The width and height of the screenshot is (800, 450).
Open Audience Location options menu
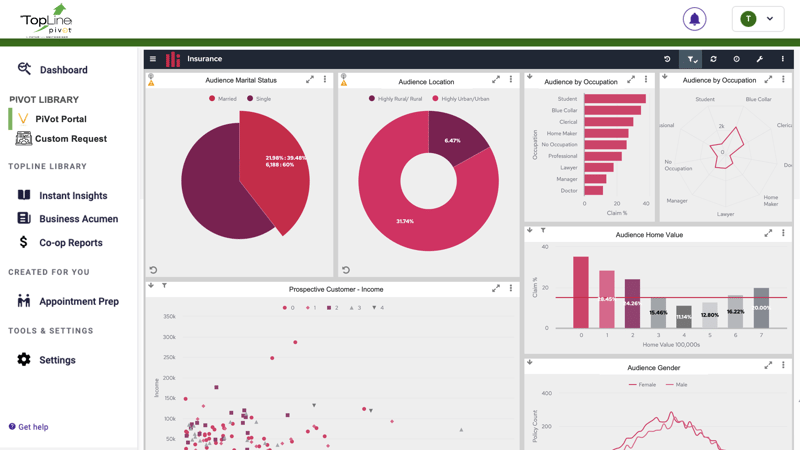(511, 80)
